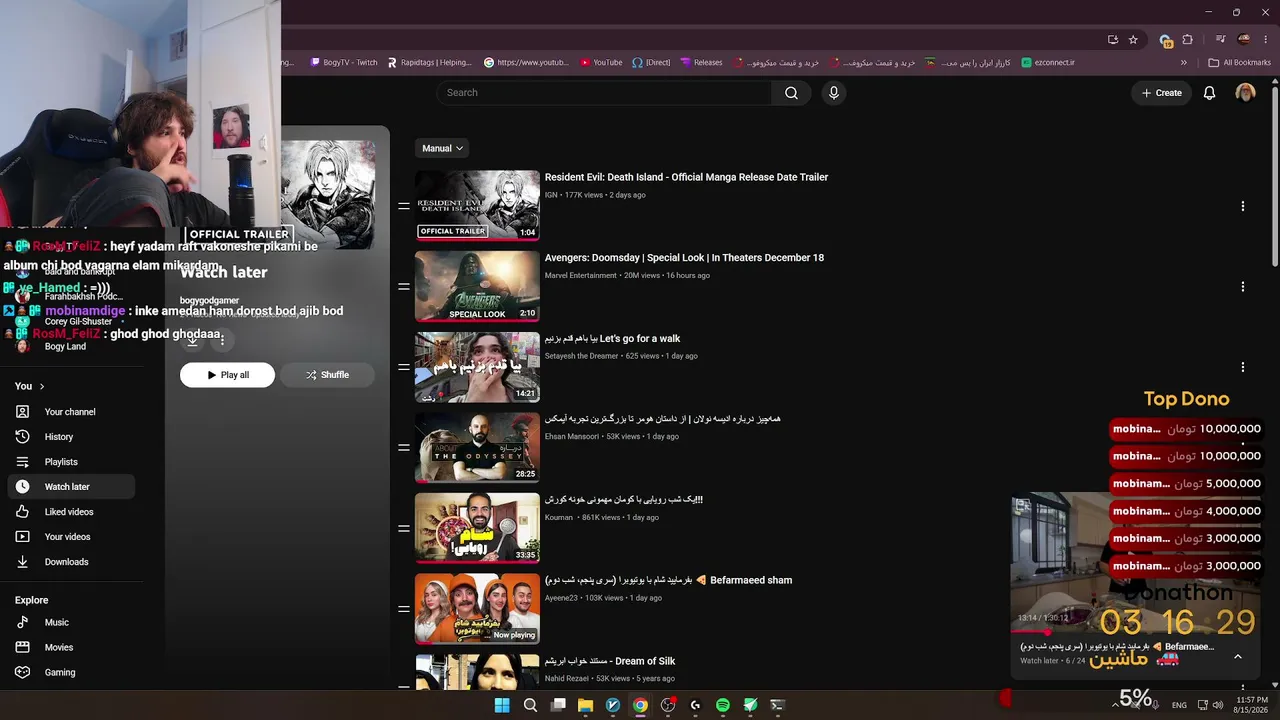Grab the reorder handle for Avengers: Doomsday video

(x=404, y=287)
